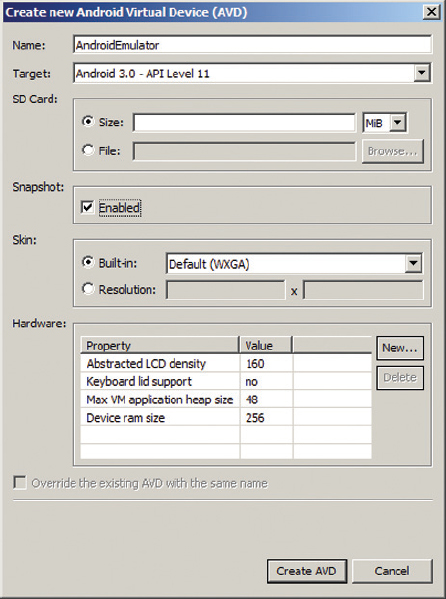This screenshot has width=446, height=599.
Task: Click the Resolution height input field
Action: (363, 290)
